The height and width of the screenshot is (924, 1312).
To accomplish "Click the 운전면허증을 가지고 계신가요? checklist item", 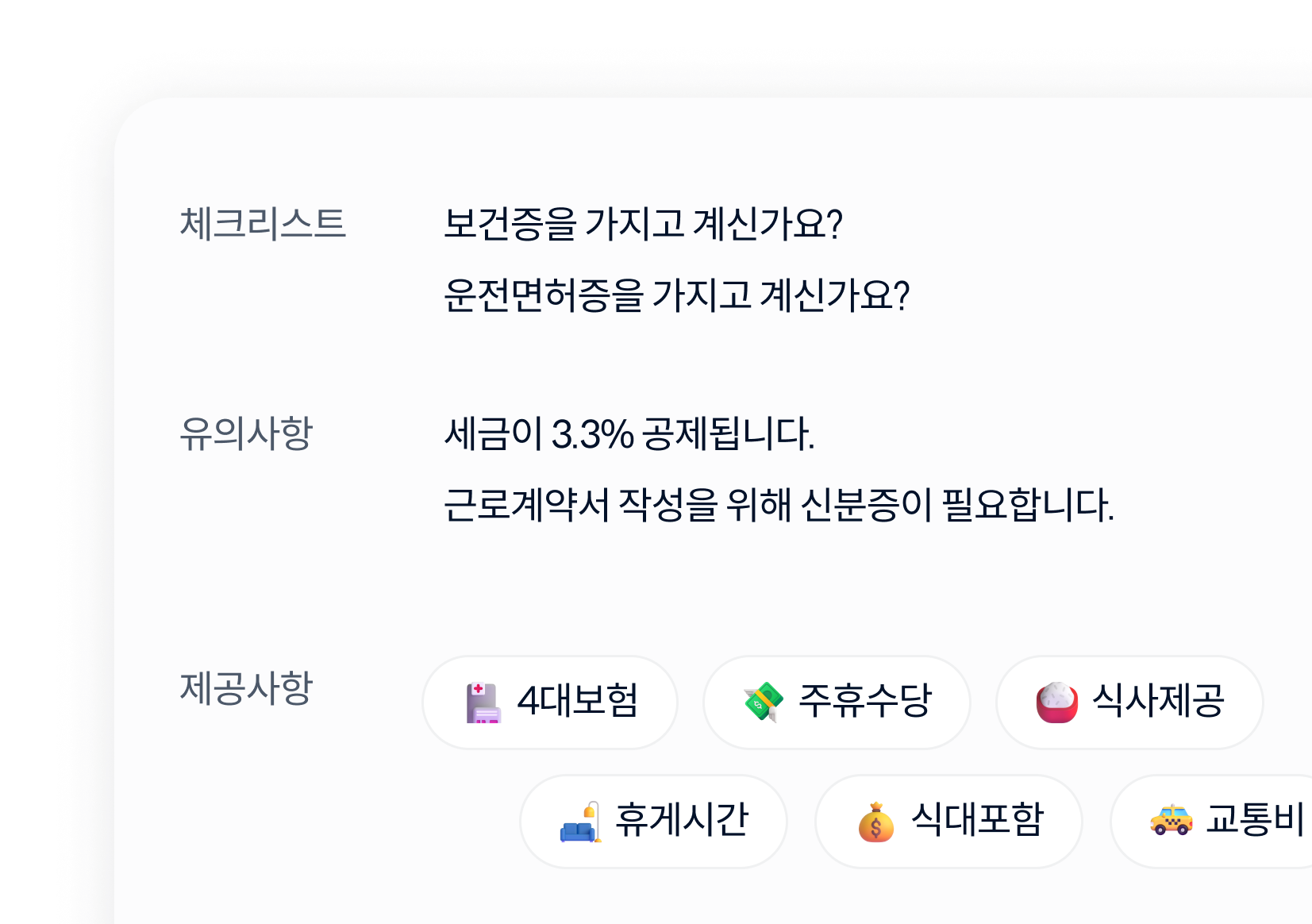I will tap(676, 295).
